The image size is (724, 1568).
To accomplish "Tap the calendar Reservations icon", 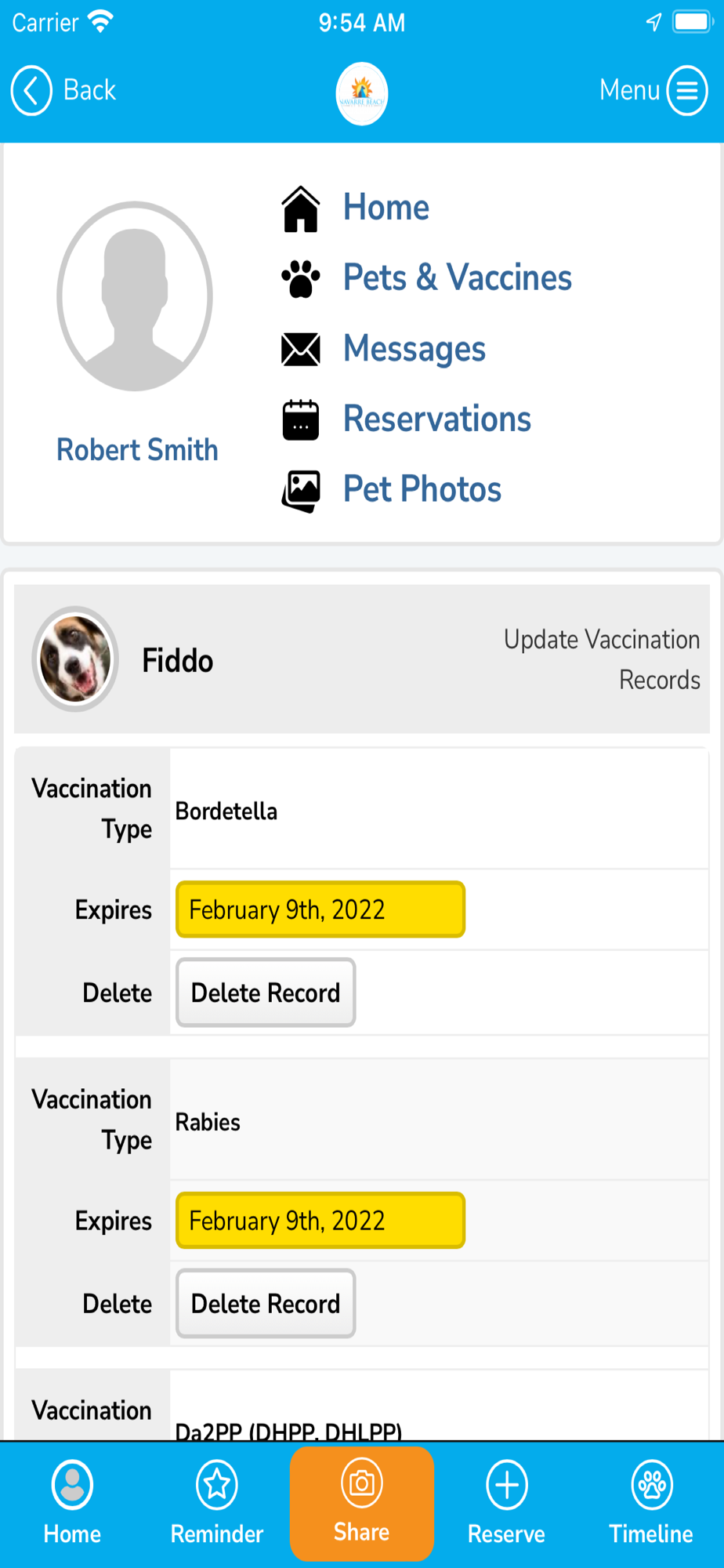I will (301, 419).
